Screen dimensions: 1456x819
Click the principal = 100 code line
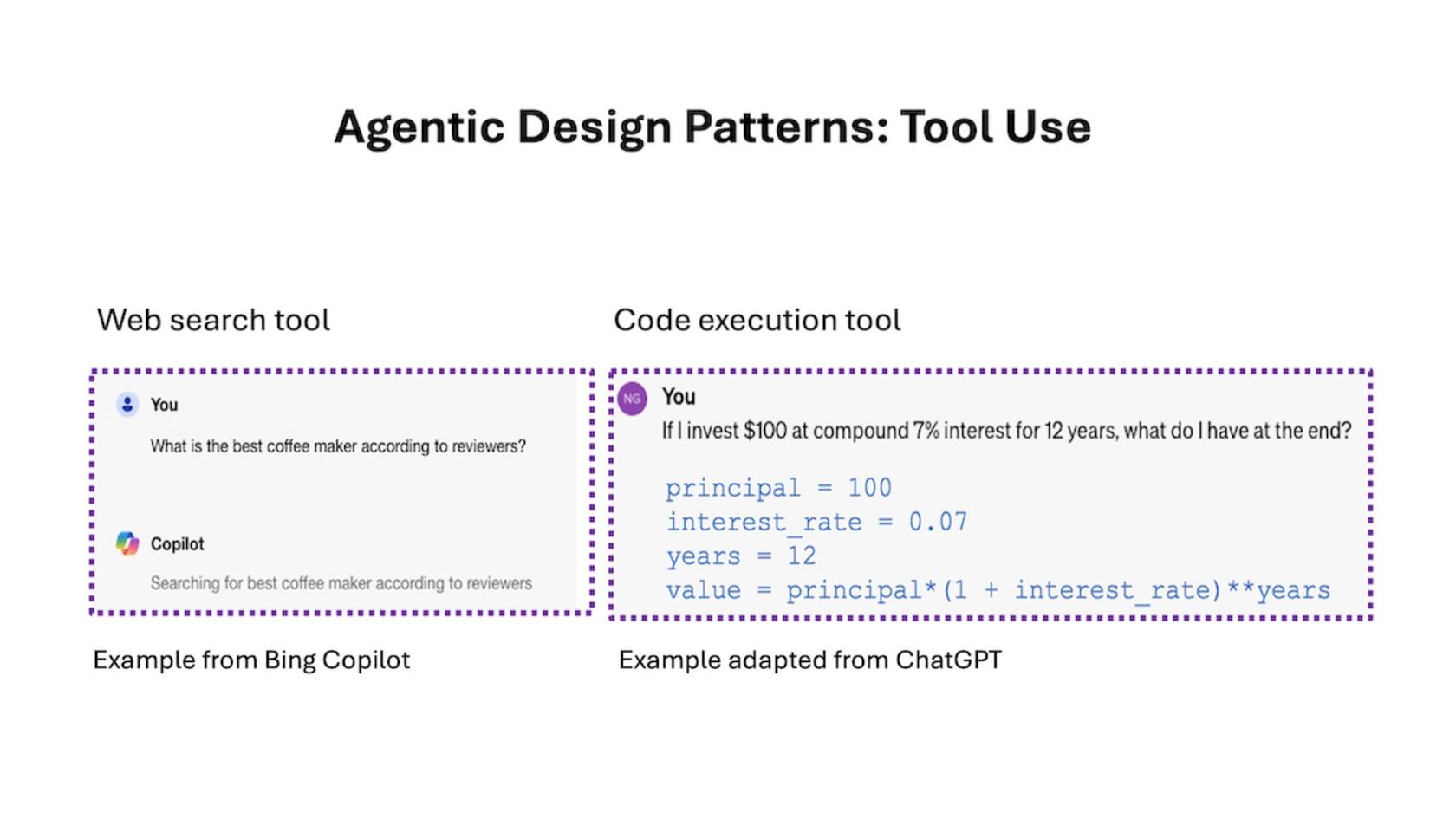point(777,488)
